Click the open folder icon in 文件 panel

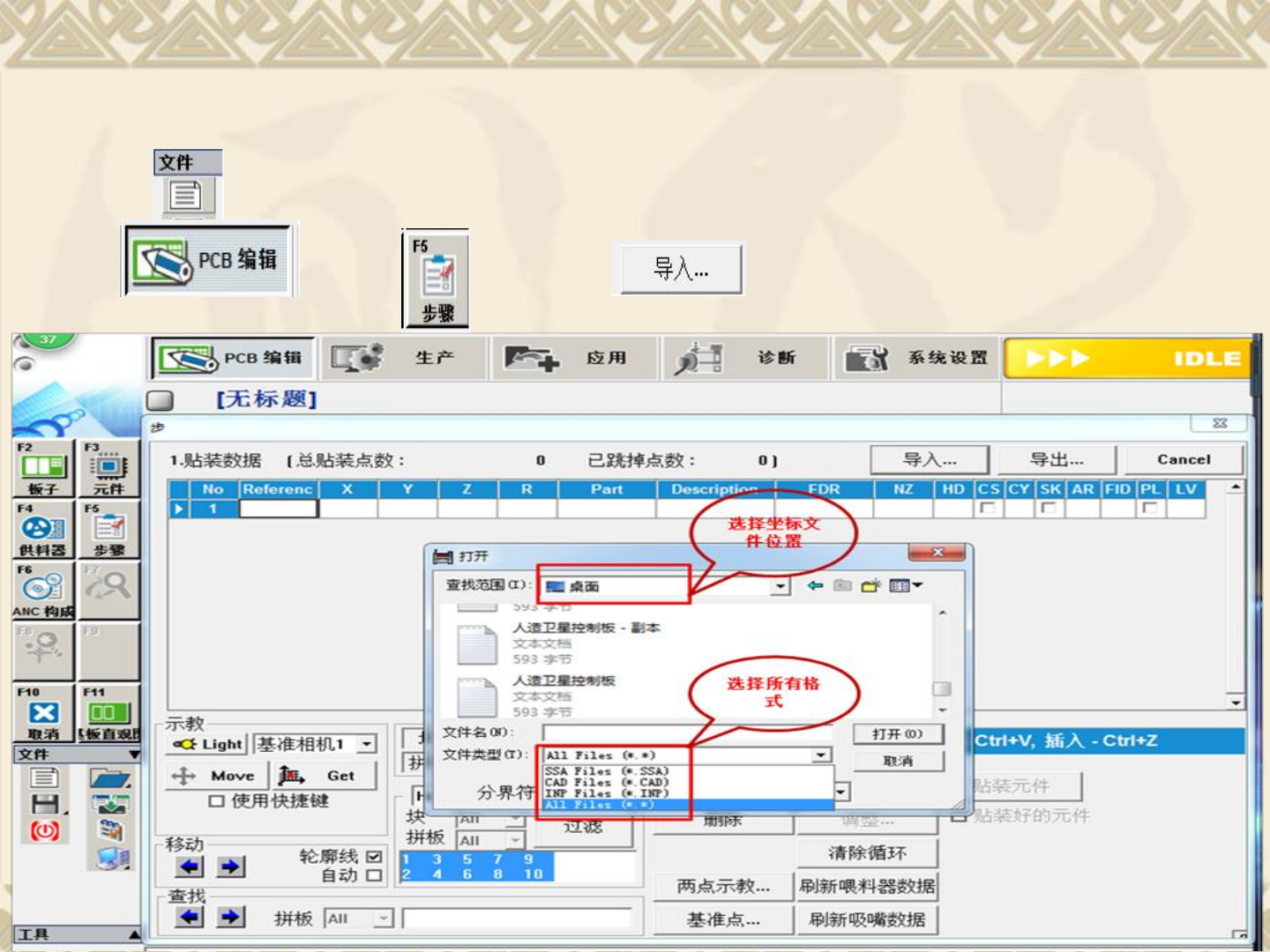109,777
